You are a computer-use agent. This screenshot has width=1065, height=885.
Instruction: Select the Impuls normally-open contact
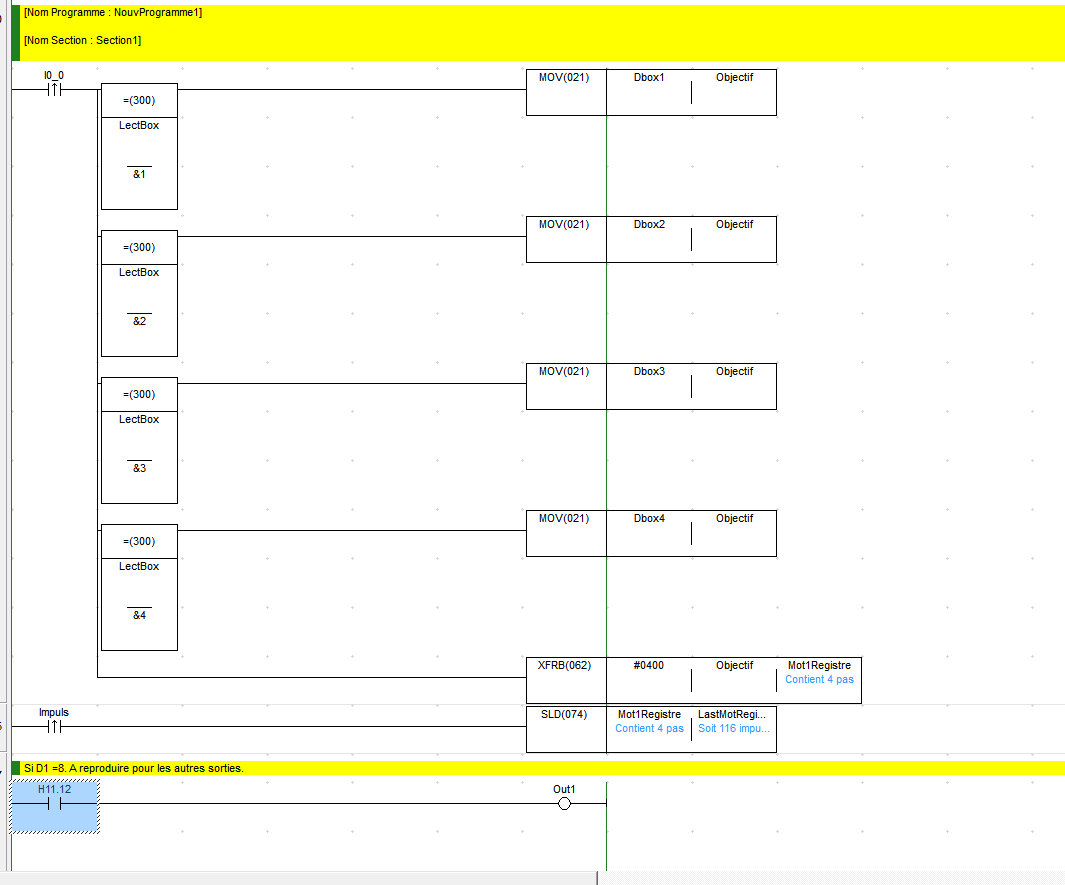pyautogui.click(x=54, y=727)
